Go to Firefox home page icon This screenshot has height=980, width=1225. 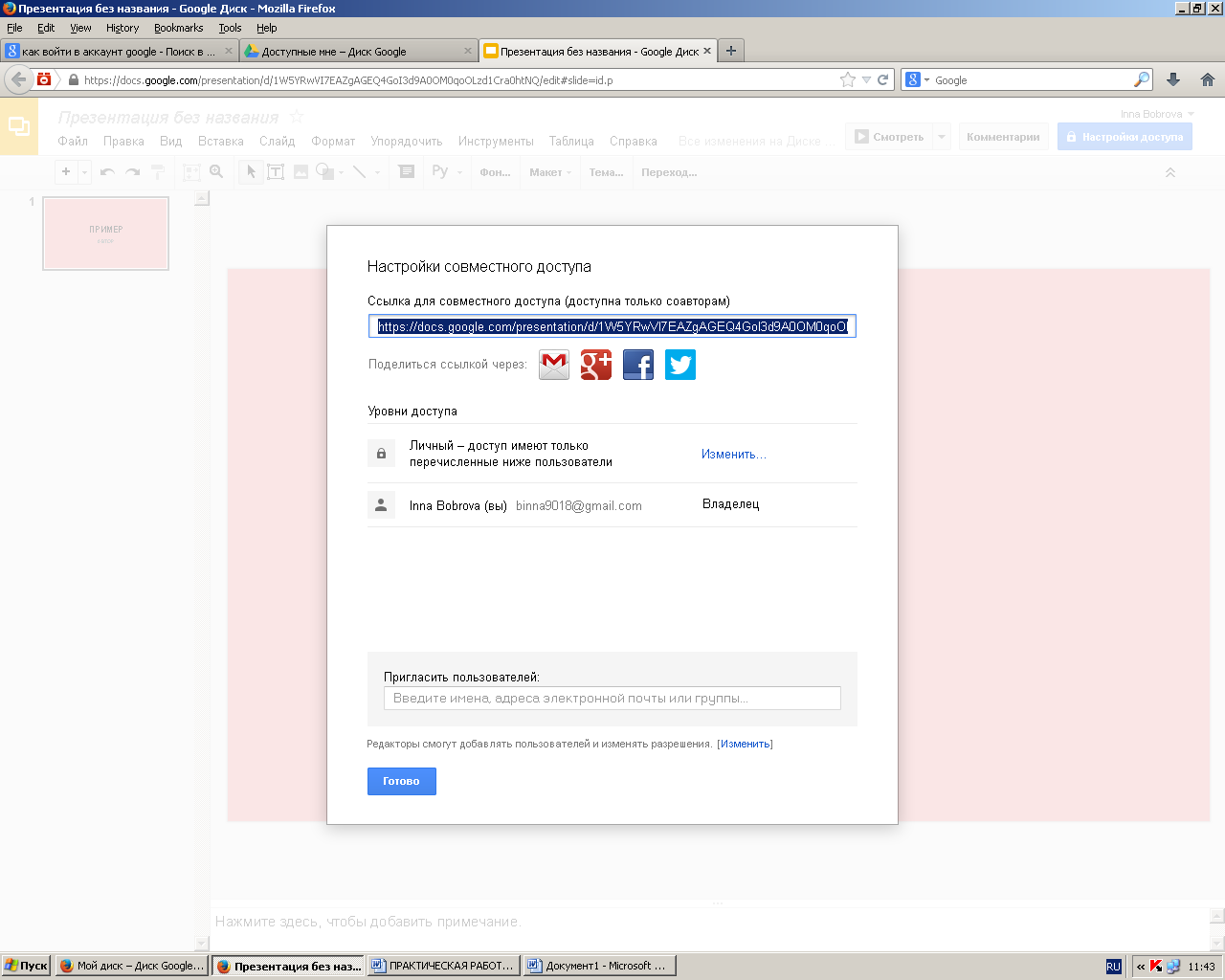(x=1208, y=79)
